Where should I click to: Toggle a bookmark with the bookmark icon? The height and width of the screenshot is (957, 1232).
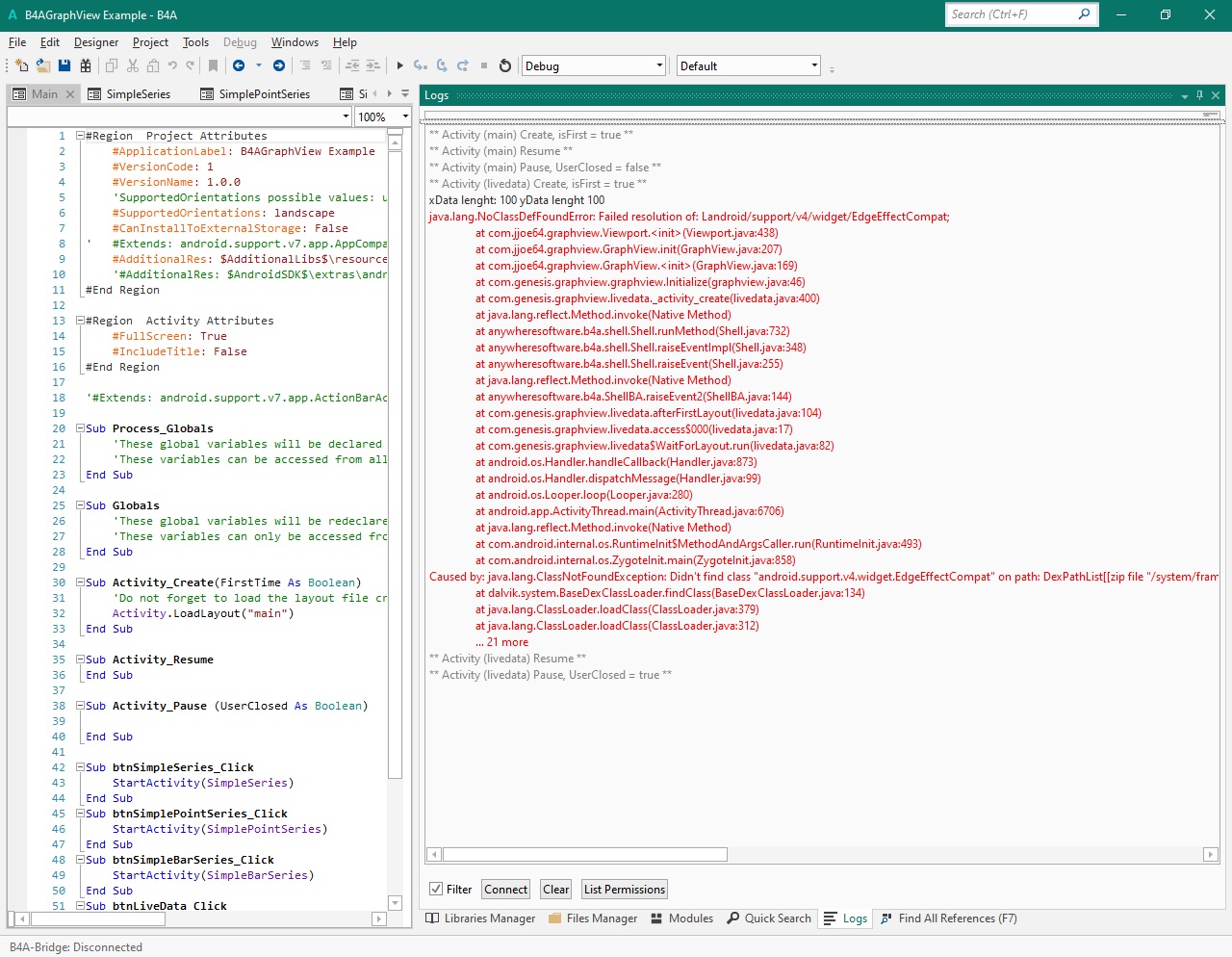coord(214,65)
